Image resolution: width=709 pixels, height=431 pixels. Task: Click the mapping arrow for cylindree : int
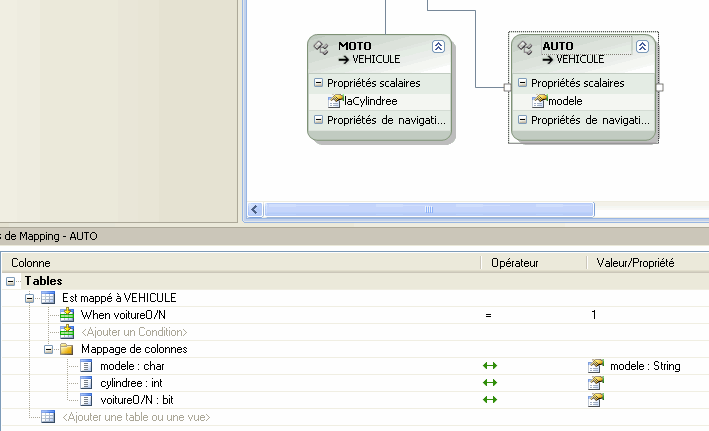(x=490, y=383)
